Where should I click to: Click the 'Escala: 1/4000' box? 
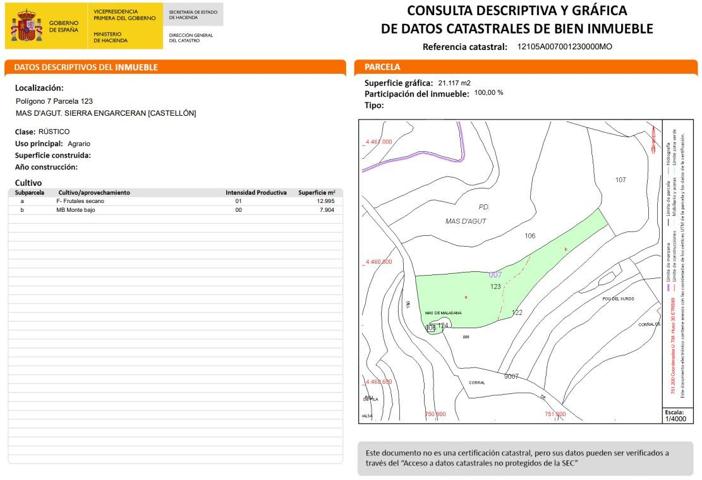pos(678,416)
